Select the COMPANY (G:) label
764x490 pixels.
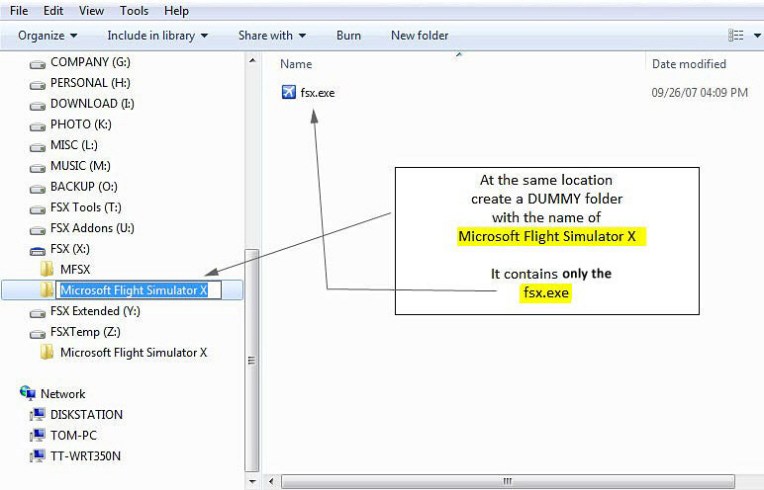pyautogui.click(x=91, y=62)
